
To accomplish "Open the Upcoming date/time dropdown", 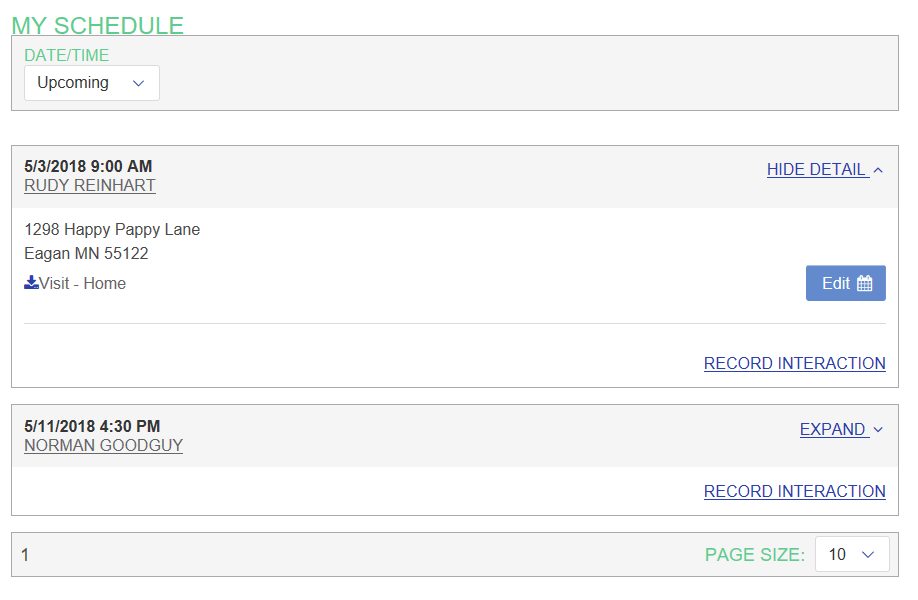I will coord(91,83).
